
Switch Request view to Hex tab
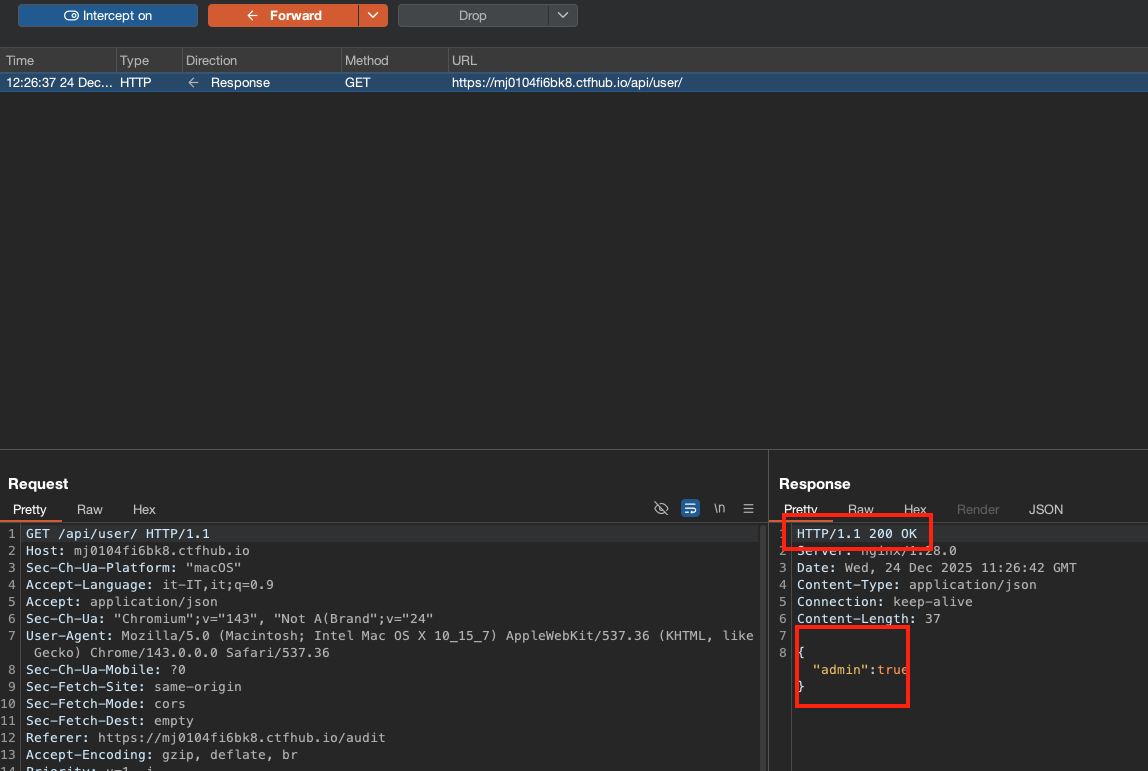(x=144, y=510)
